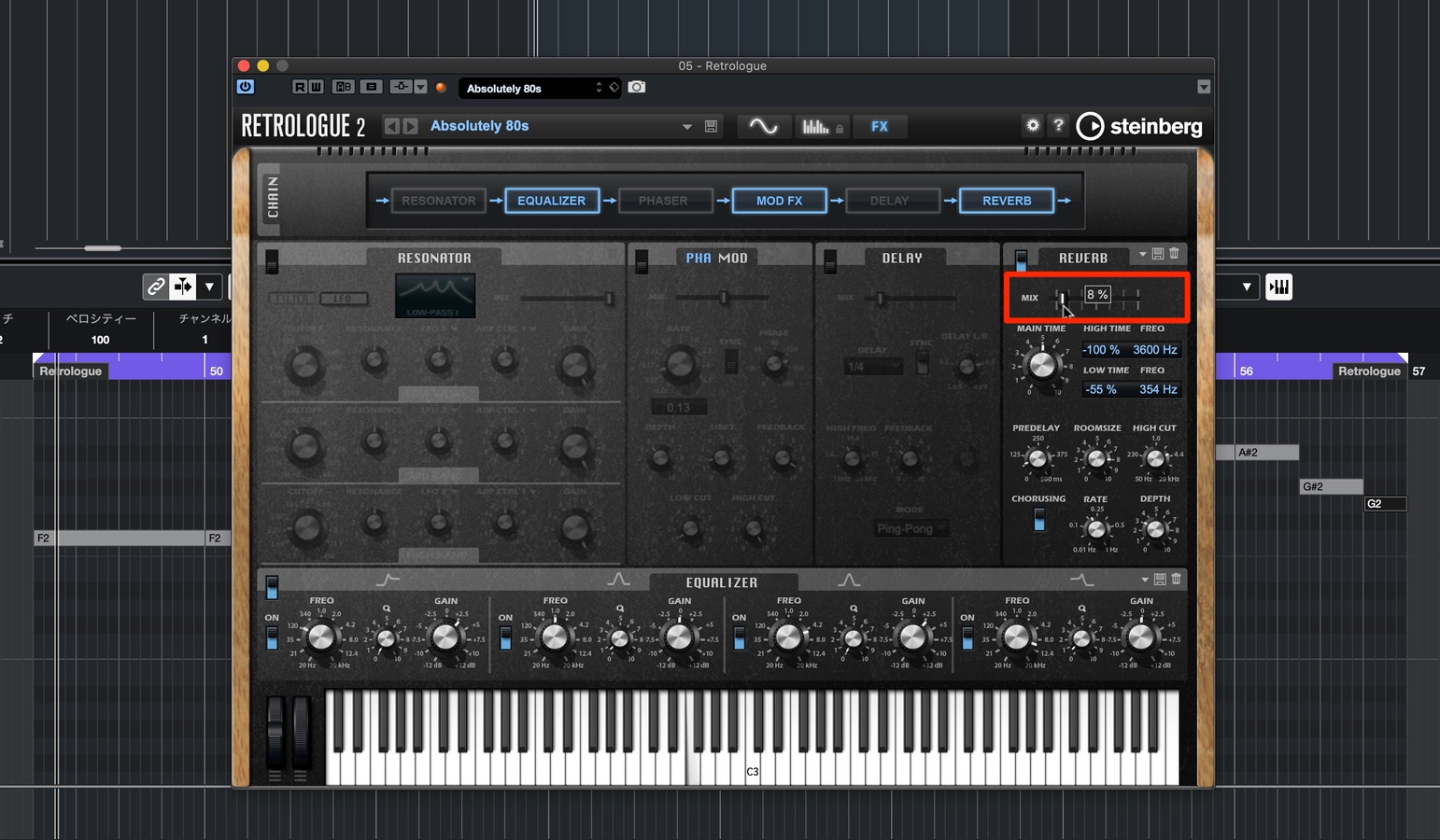Select REVERB in the effects chain
1440x840 pixels.
1007,201
